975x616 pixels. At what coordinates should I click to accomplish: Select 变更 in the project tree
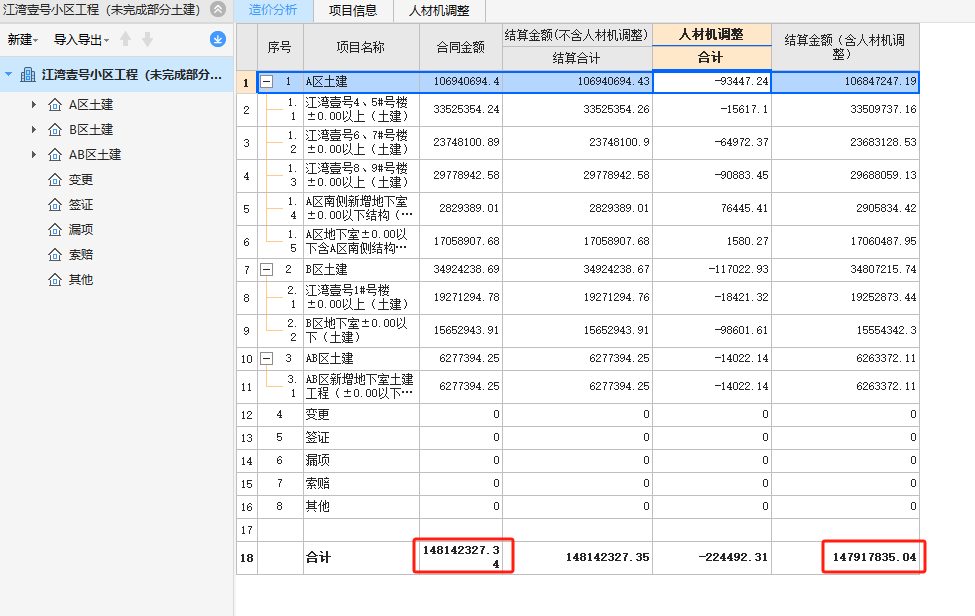pyautogui.click(x=81, y=180)
